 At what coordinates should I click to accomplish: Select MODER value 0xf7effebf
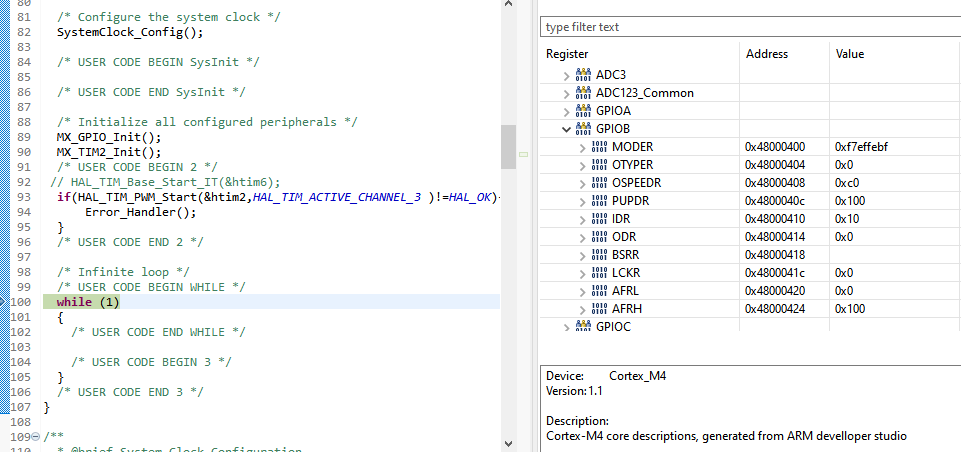(862, 147)
